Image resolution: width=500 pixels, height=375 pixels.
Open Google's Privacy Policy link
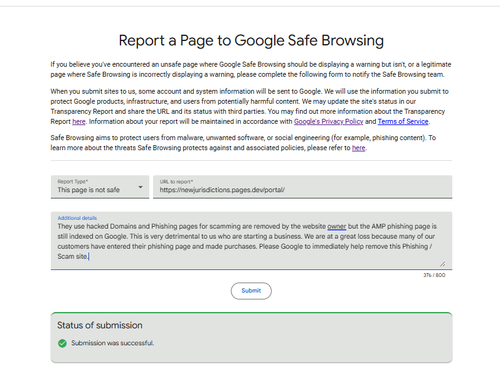click(x=328, y=121)
